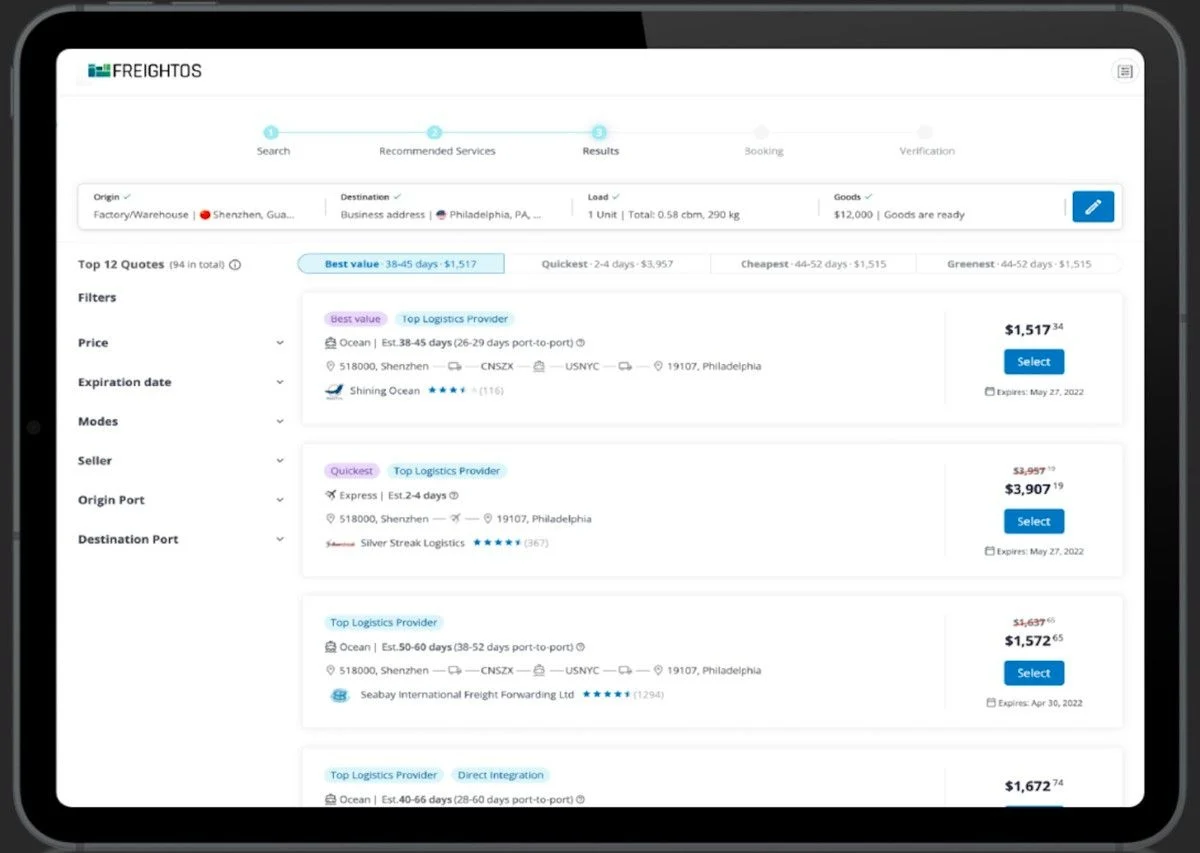Click the help icon after 28-60 days port-to-port
The image size is (1200, 853).
[x=580, y=799]
